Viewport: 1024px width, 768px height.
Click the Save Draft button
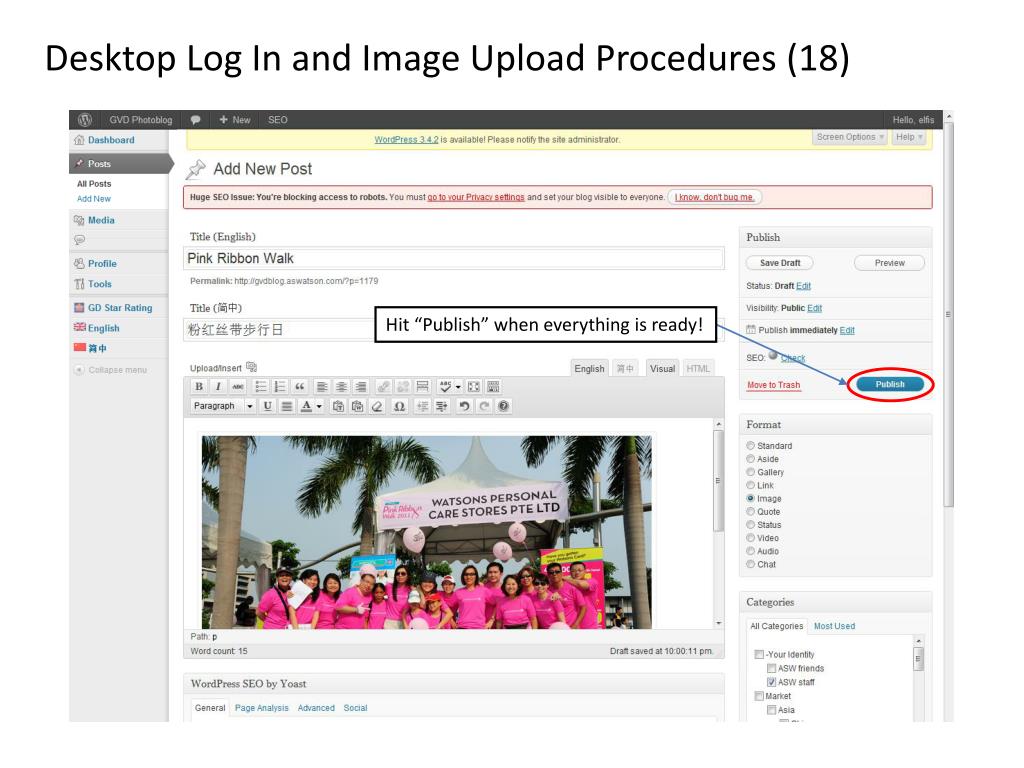pyautogui.click(x=780, y=263)
